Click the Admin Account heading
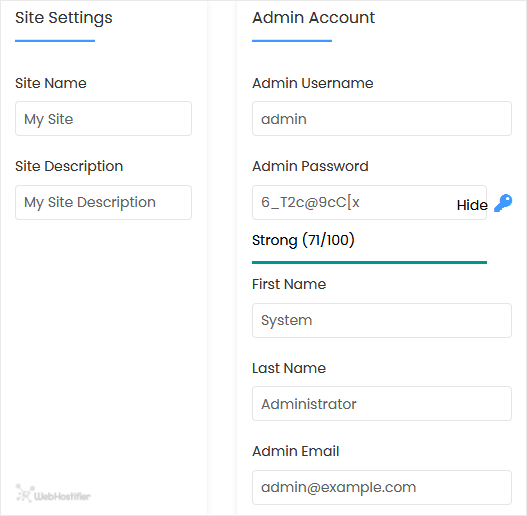This screenshot has width=527, height=516. coord(313,17)
